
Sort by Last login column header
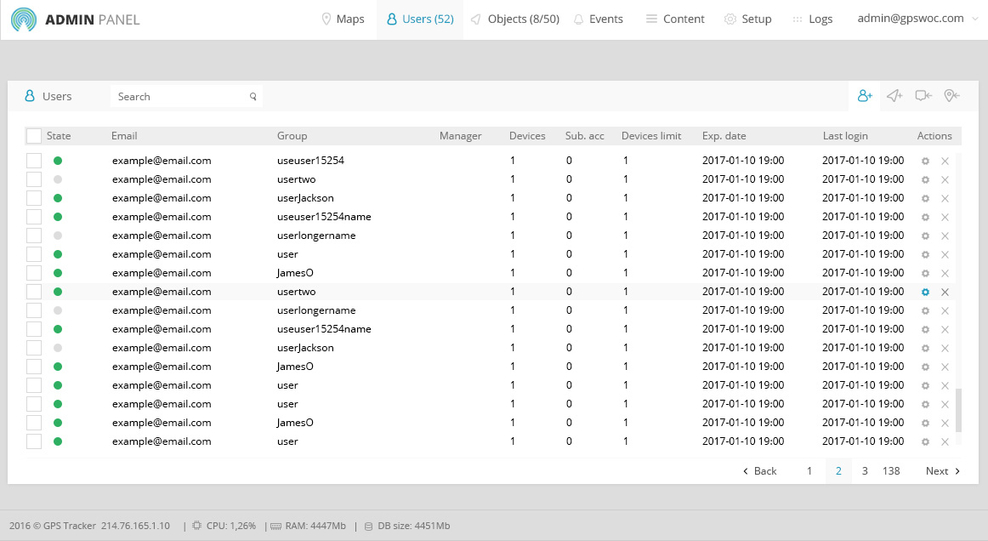845,135
